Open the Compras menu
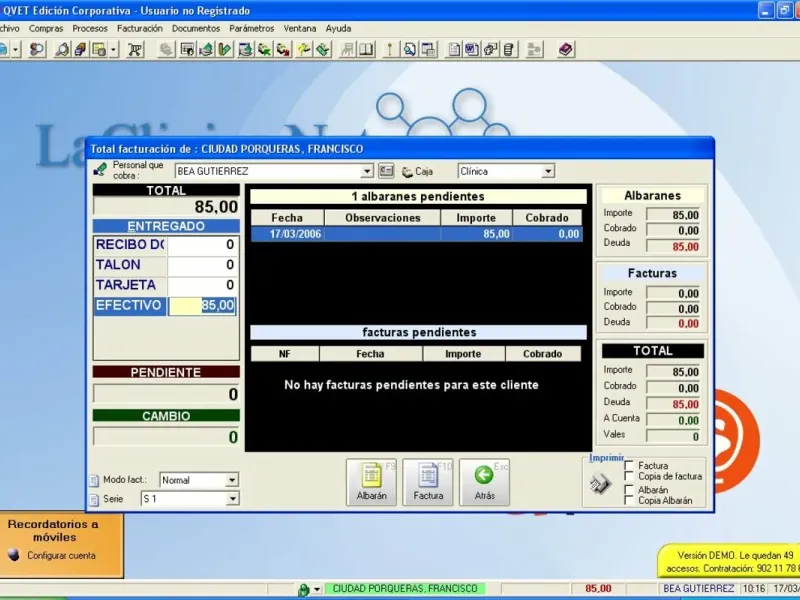The image size is (800, 600). click(46, 29)
